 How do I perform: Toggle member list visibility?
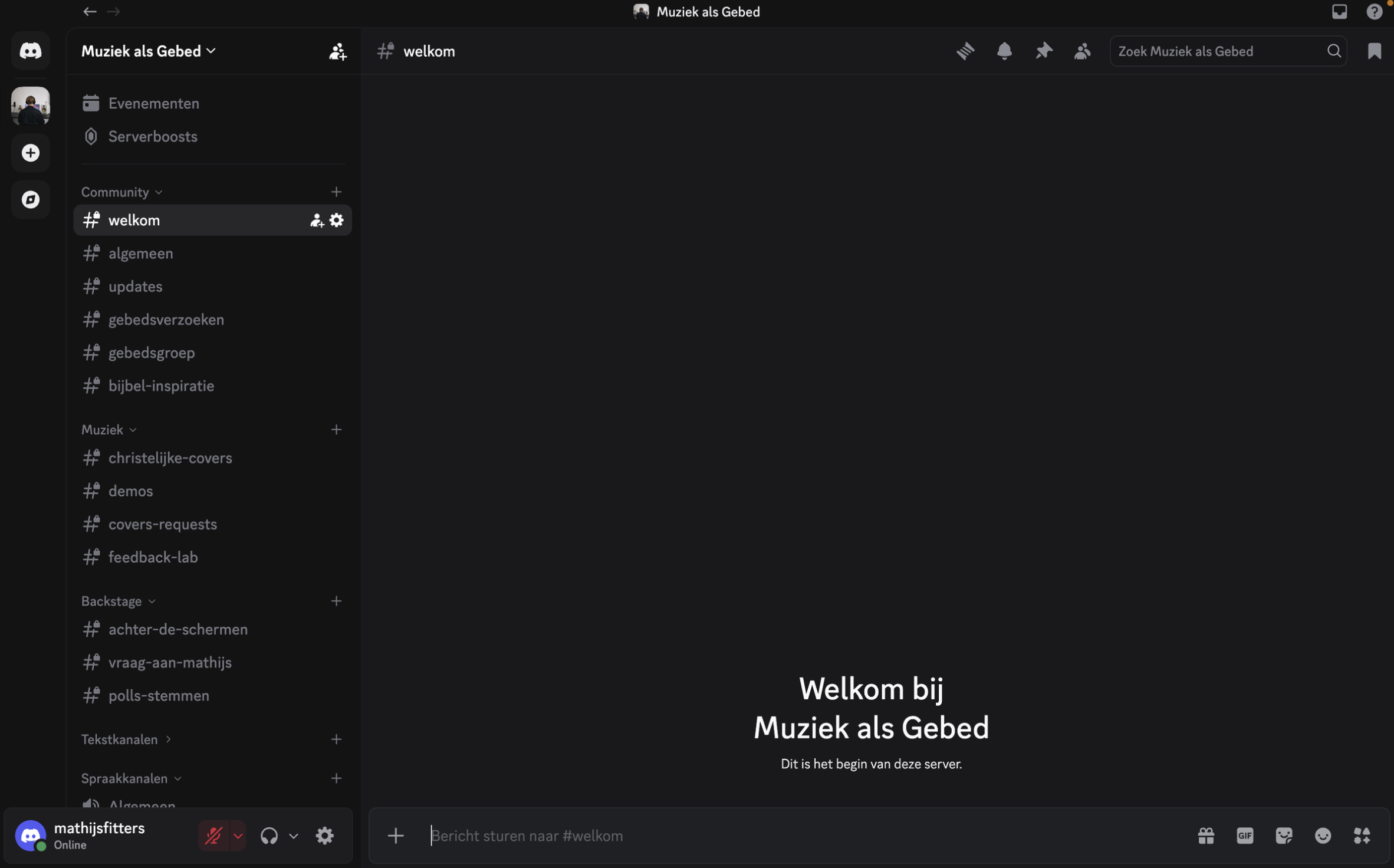1082,51
